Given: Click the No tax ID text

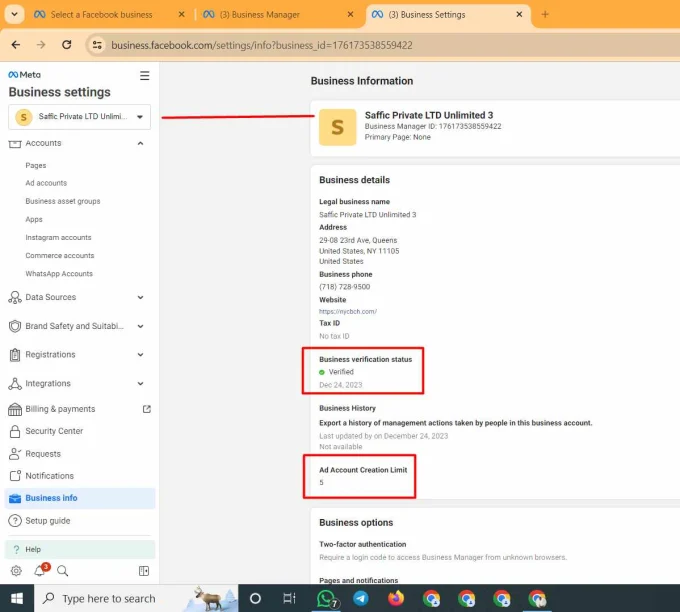Looking at the screenshot, I should [x=334, y=336].
